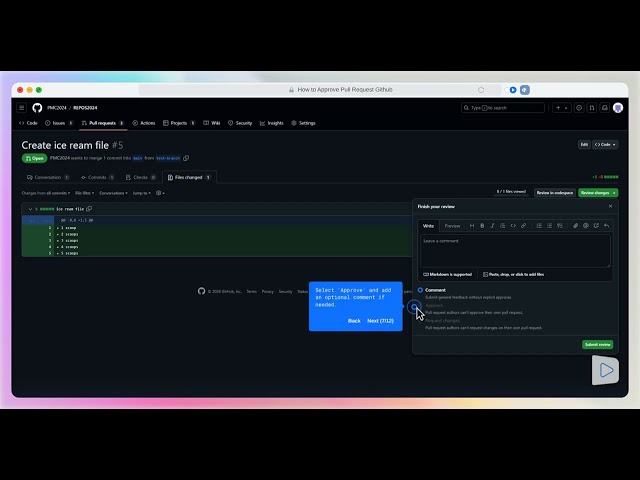The image size is (640, 480).
Task: Open the Jump to dropdown
Action: 142,193
